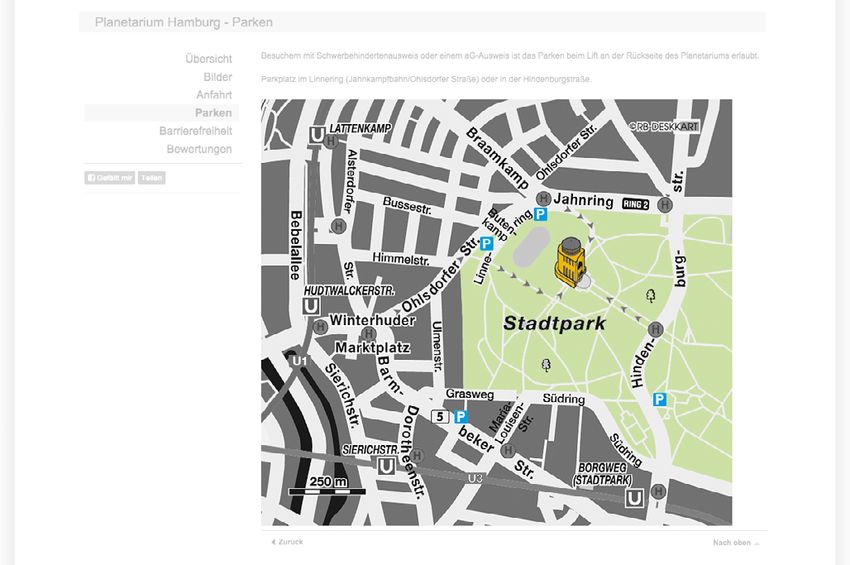The image size is (850, 565).
Task: Click the tree icon below Stadtpark label
Action: [x=546, y=365]
